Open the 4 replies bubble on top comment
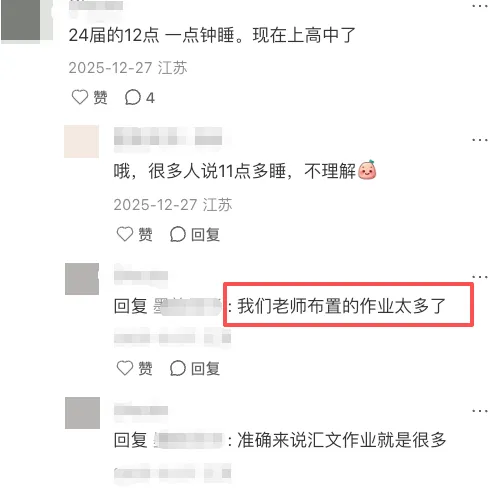This screenshot has width=502, height=492. pyautogui.click(x=140, y=98)
